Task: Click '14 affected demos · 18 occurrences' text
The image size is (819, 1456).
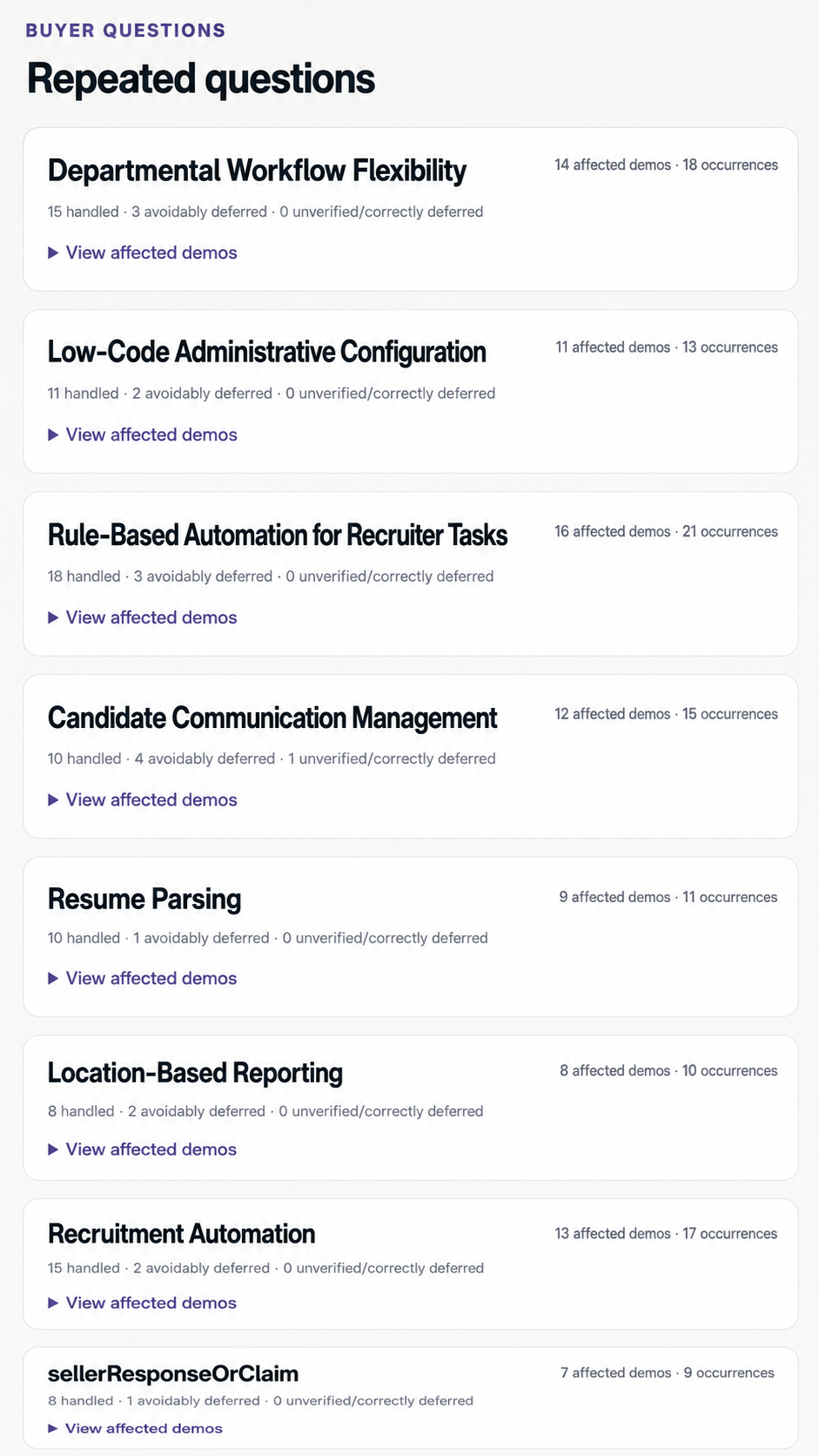Action: (x=667, y=165)
